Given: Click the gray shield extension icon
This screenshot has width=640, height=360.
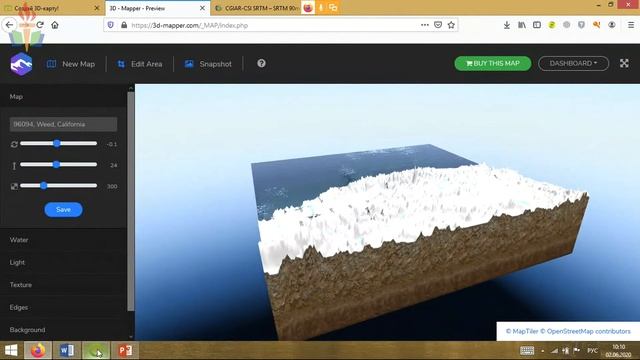Looking at the screenshot, I should tap(582, 25).
